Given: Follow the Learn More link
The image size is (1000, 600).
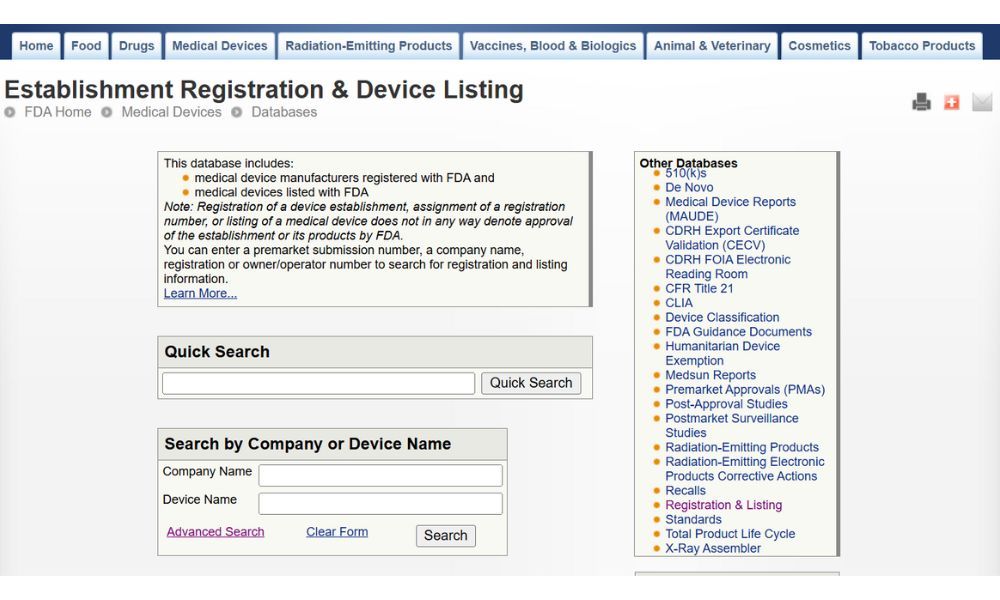Looking at the screenshot, I should coord(200,293).
